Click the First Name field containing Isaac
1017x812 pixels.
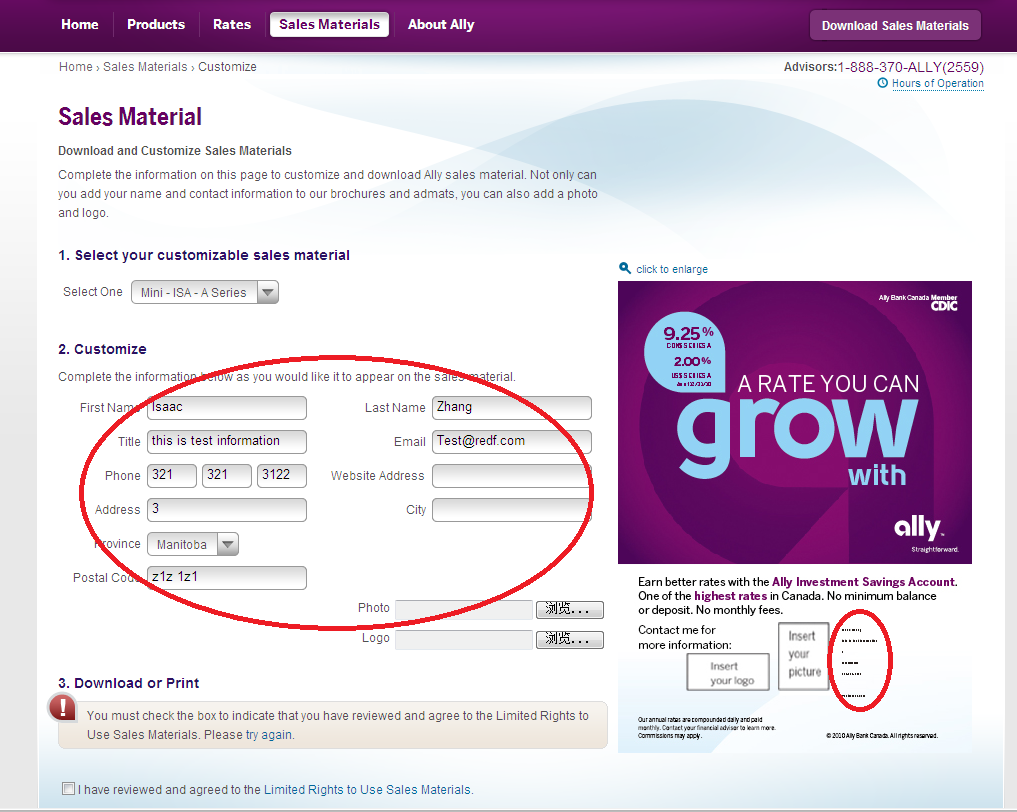tap(227, 408)
